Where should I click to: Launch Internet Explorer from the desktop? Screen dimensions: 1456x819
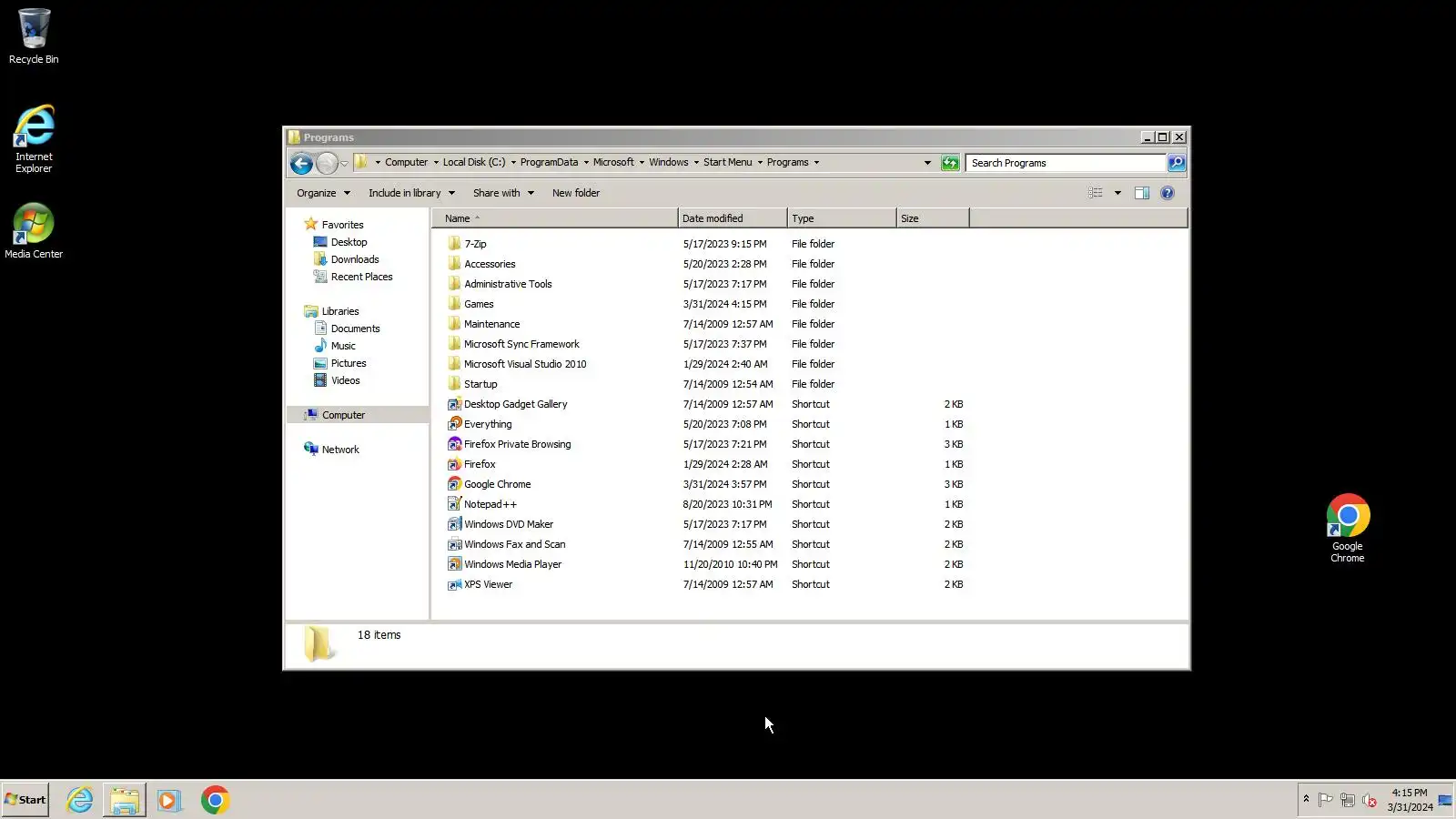tap(34, 138)
